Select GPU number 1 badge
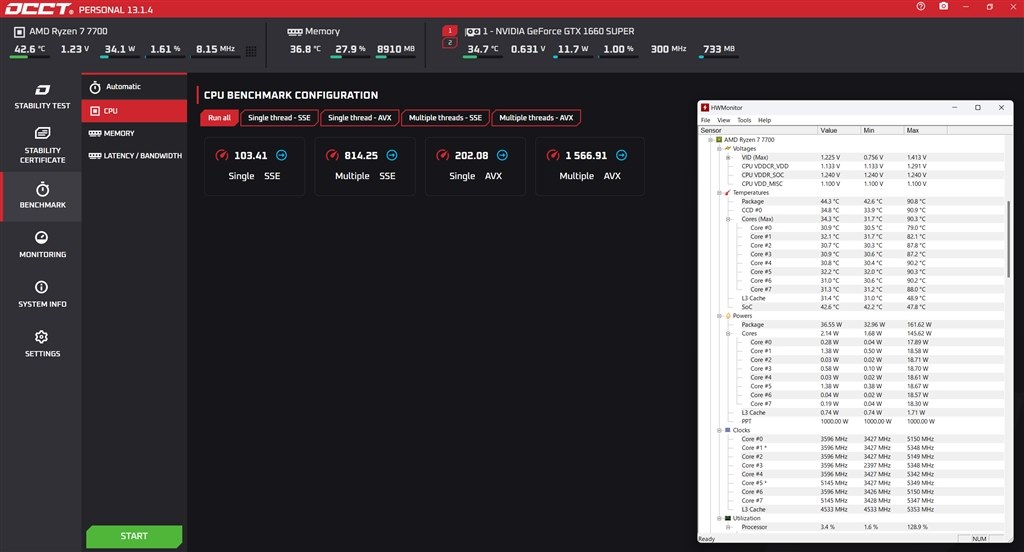This screenshot has width=1024, height=552. pyautogui.click(x=449, y=31)
